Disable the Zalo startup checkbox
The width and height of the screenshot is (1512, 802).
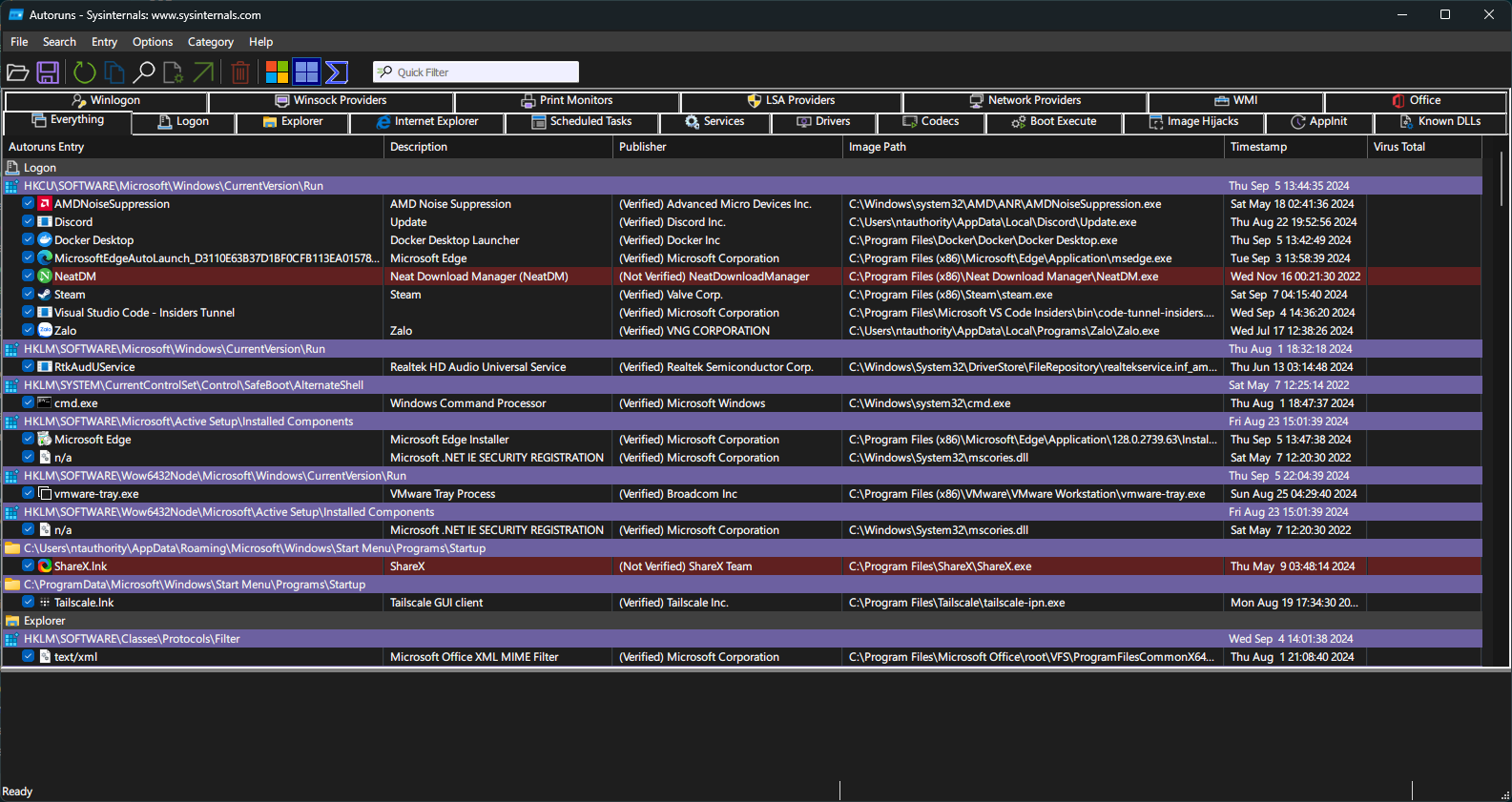click(29, 331)
